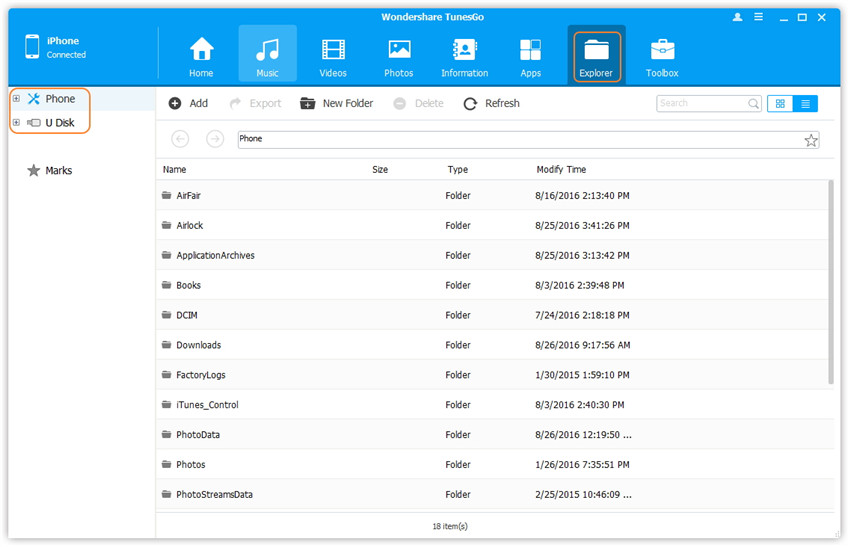Open the Toolbox icon
850x547 pixels.
[x=662, y=52]
